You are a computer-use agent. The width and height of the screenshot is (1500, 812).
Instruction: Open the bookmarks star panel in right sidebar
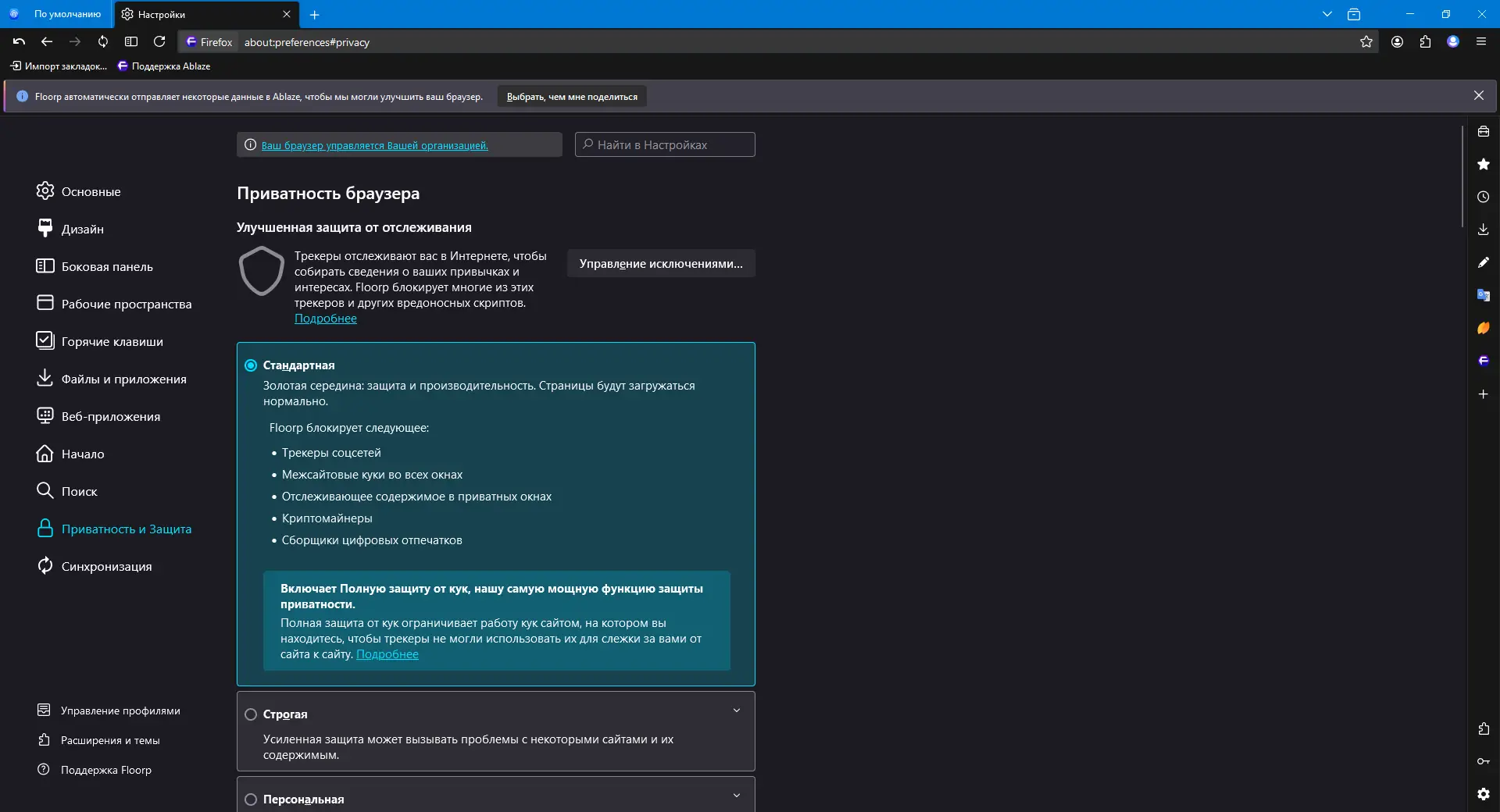pos(1484,165)
